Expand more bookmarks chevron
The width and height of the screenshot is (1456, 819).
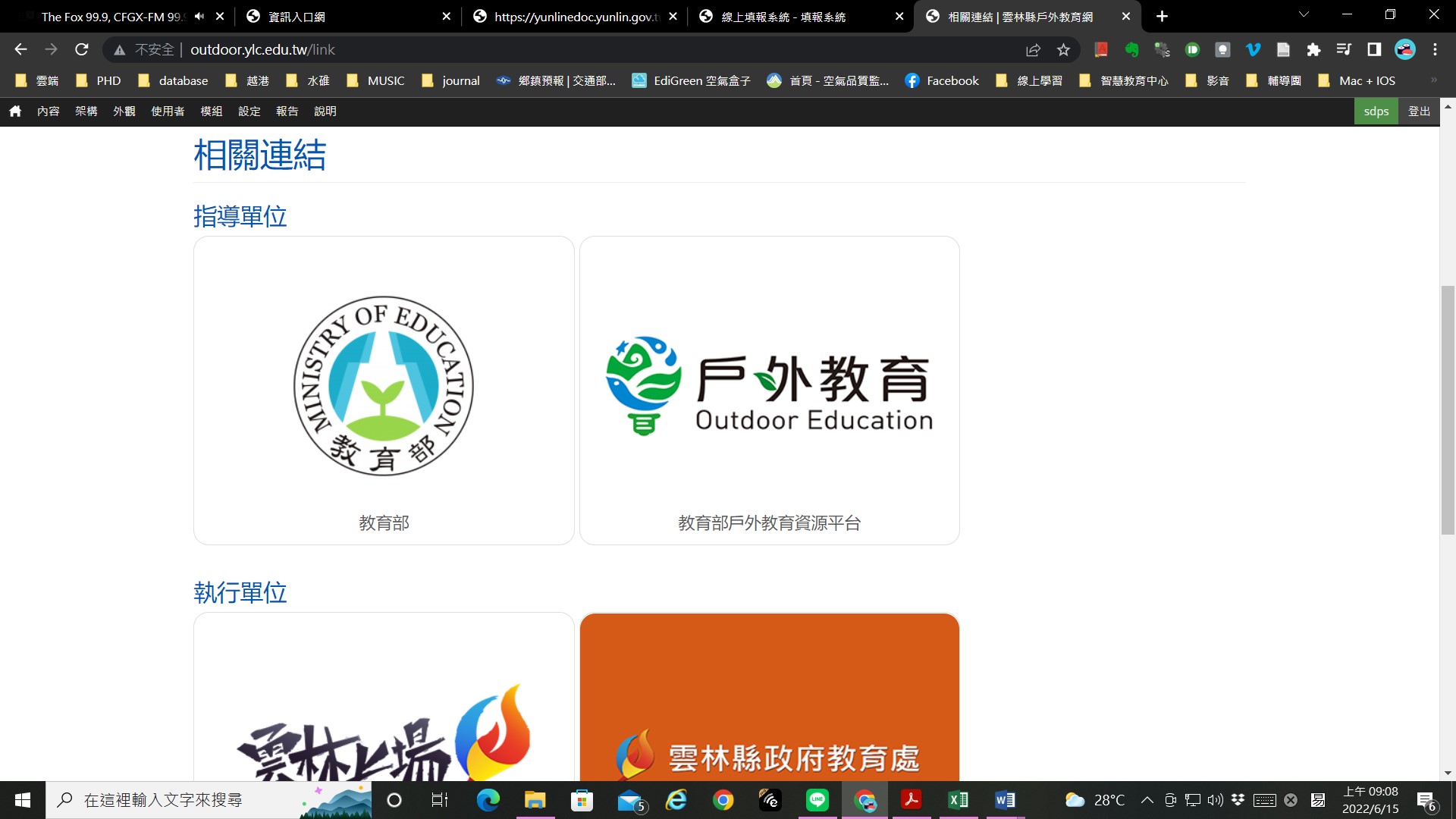(x=1433, y=80)
